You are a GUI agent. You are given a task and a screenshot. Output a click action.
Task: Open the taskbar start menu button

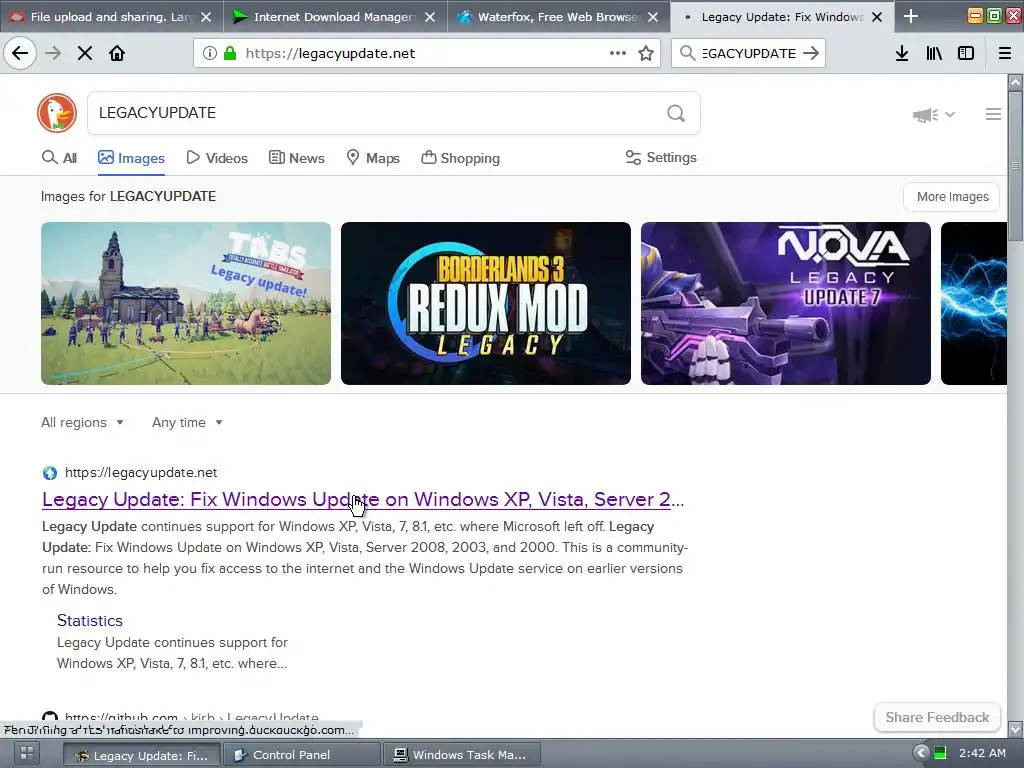click(26, 753)
